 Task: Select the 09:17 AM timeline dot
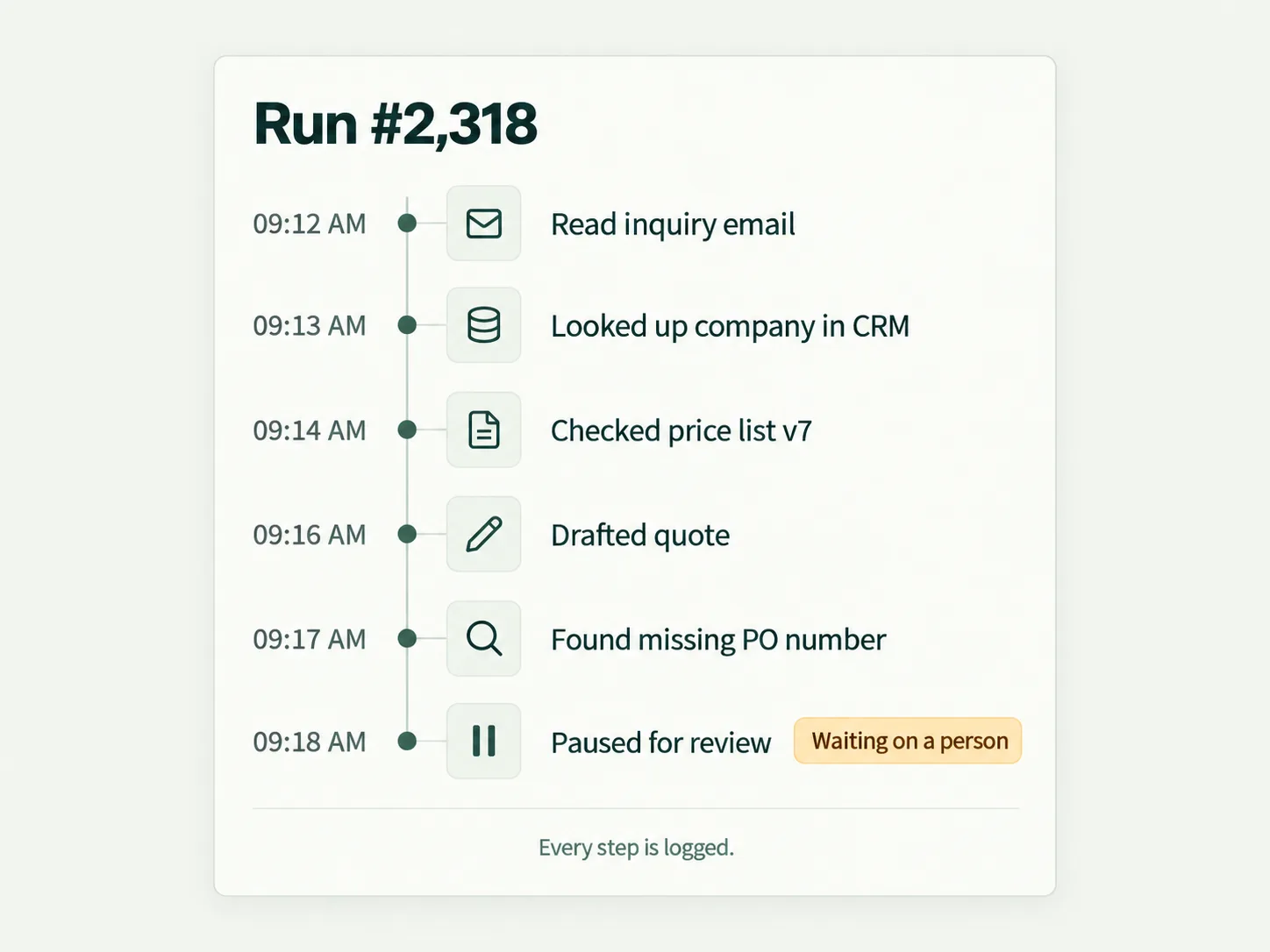(407, 638)
